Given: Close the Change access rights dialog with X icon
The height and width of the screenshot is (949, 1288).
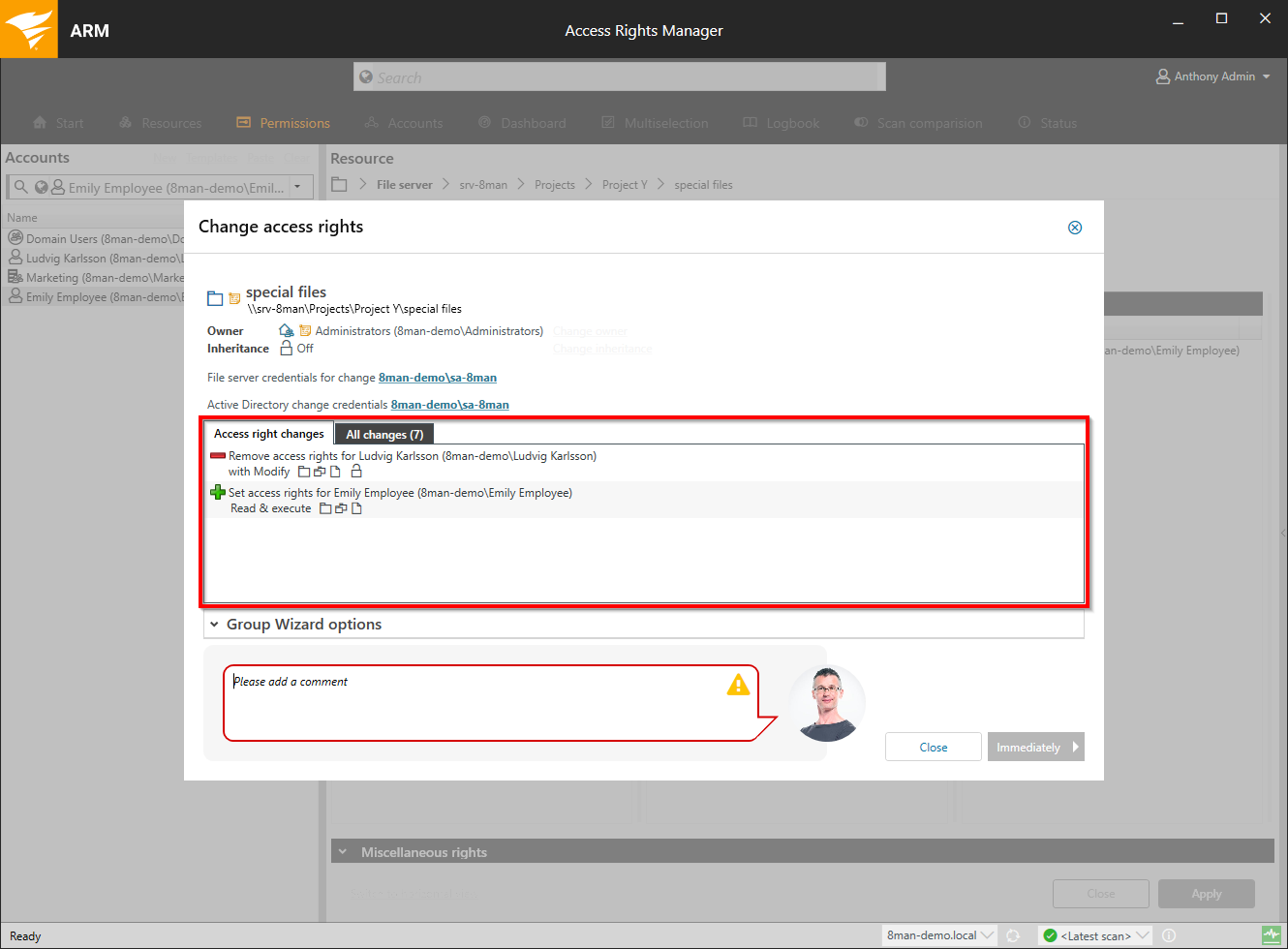Looking at the screenshot, I should pyautogui.click(x=1074, y=228).
